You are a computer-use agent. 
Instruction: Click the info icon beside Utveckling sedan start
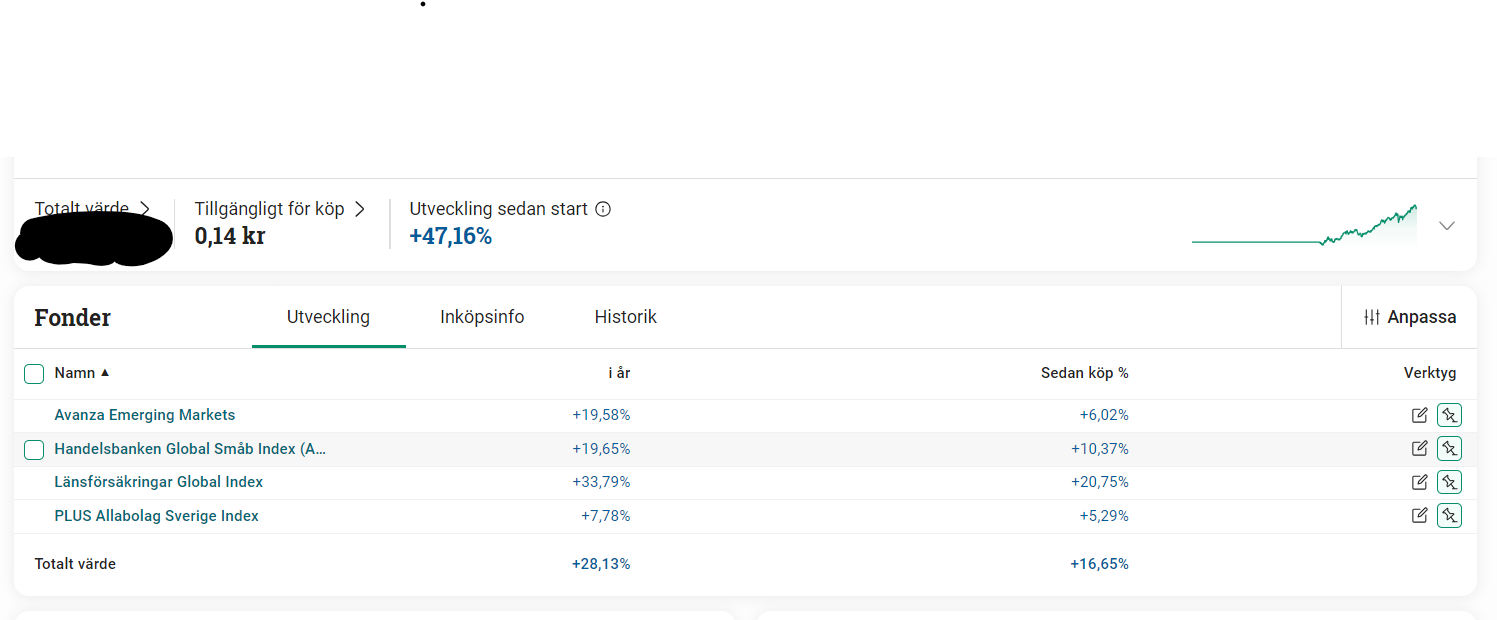pyautogui.click(x=603, y=209)
